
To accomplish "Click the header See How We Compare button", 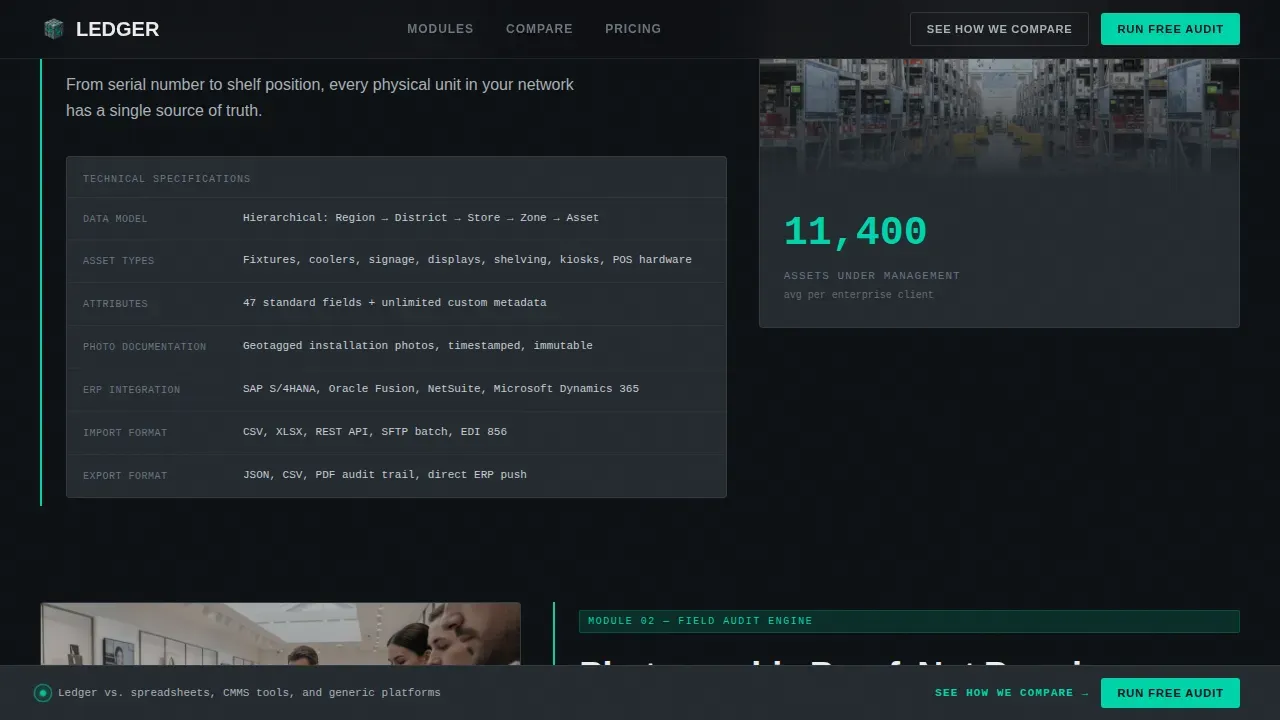I will tap(999, 29).
